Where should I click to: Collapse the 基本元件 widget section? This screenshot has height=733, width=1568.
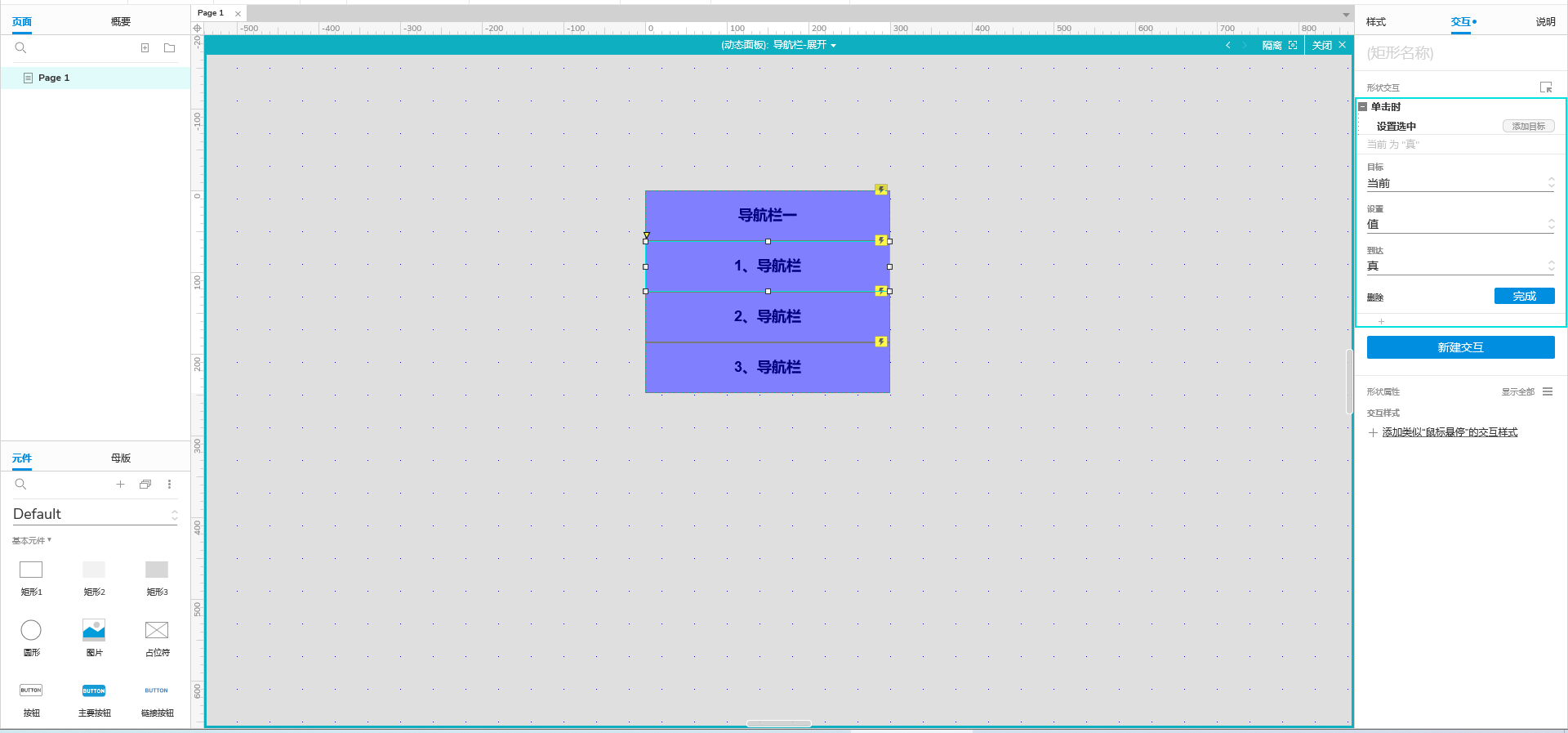[x=32, y=541]
